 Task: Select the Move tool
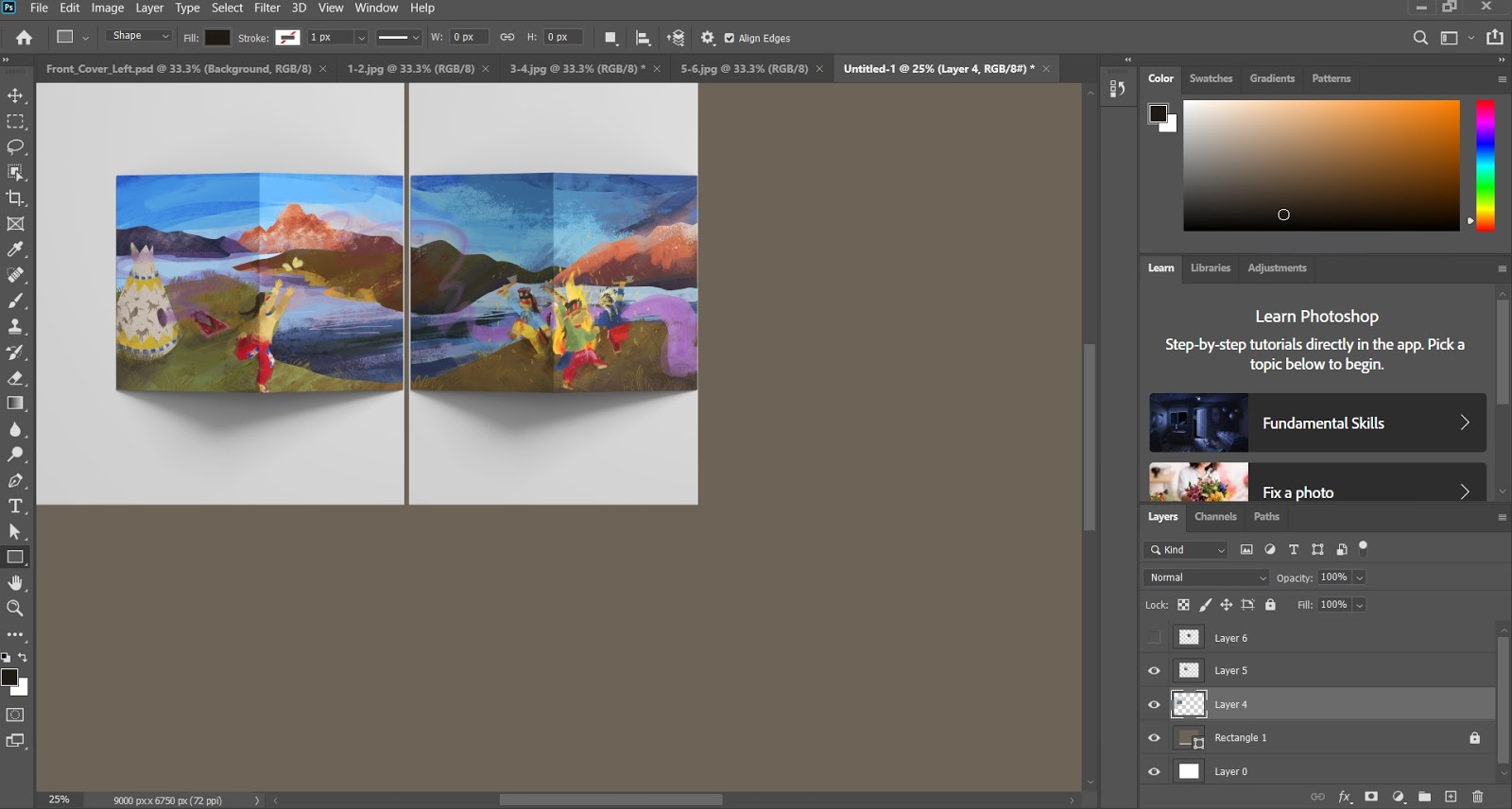tap(15, 95)
